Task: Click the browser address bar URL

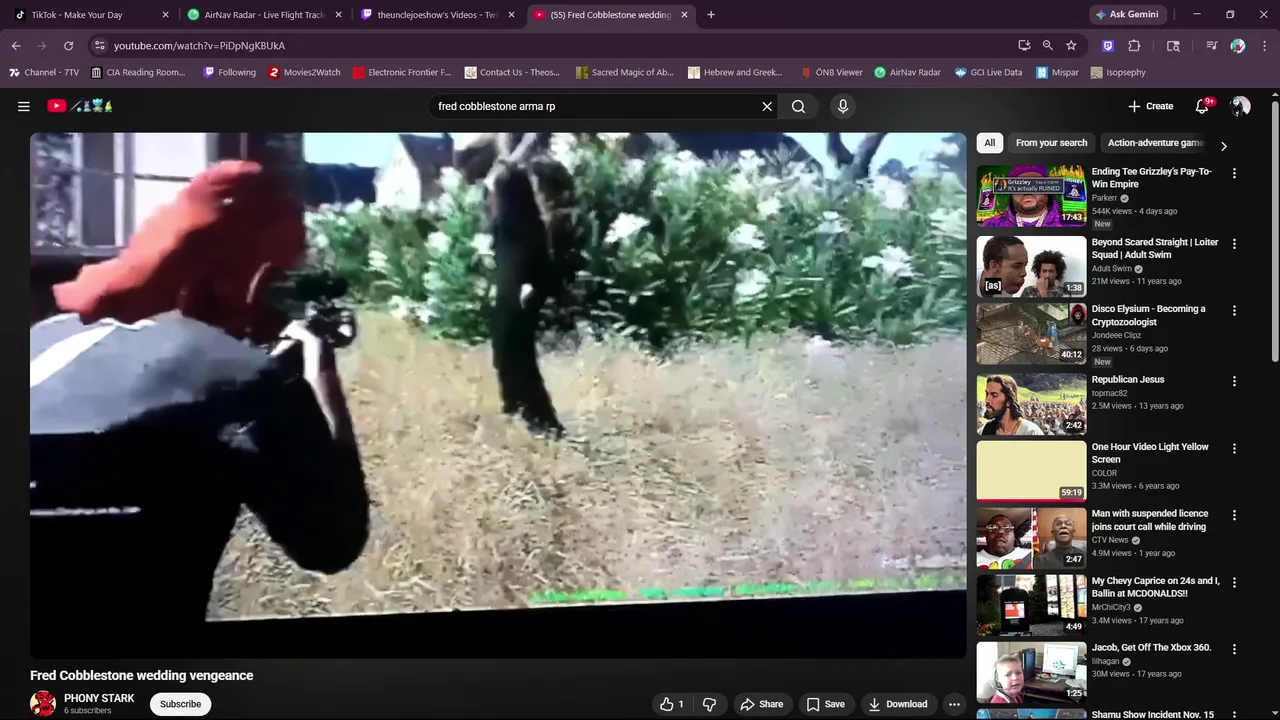Action: 199,45
